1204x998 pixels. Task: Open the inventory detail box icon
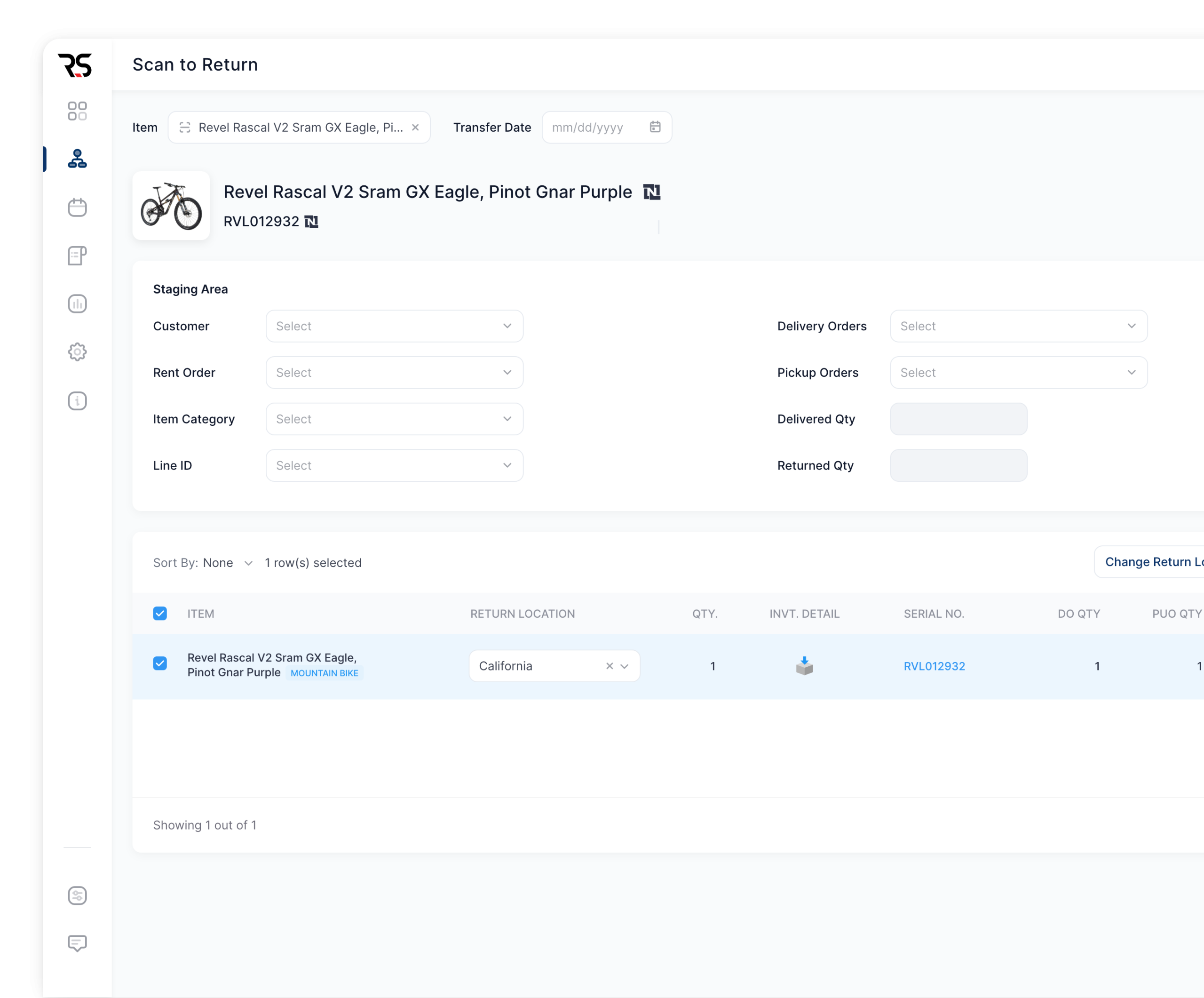[x=804, y=665]
